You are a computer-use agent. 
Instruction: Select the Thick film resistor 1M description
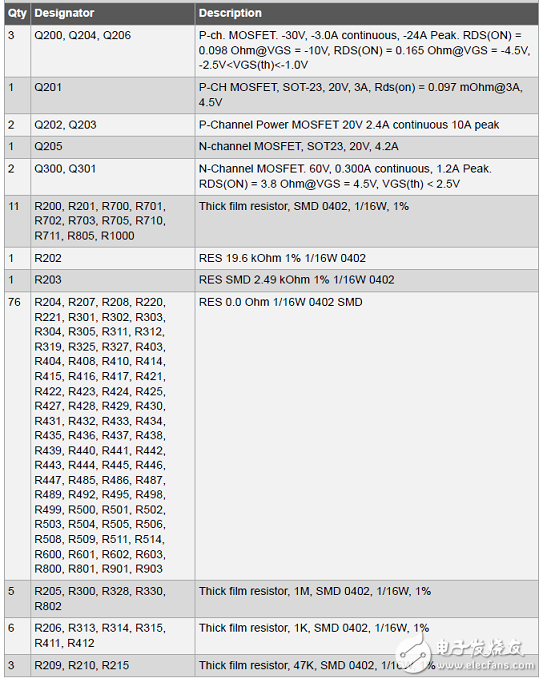tap(315, 592)
